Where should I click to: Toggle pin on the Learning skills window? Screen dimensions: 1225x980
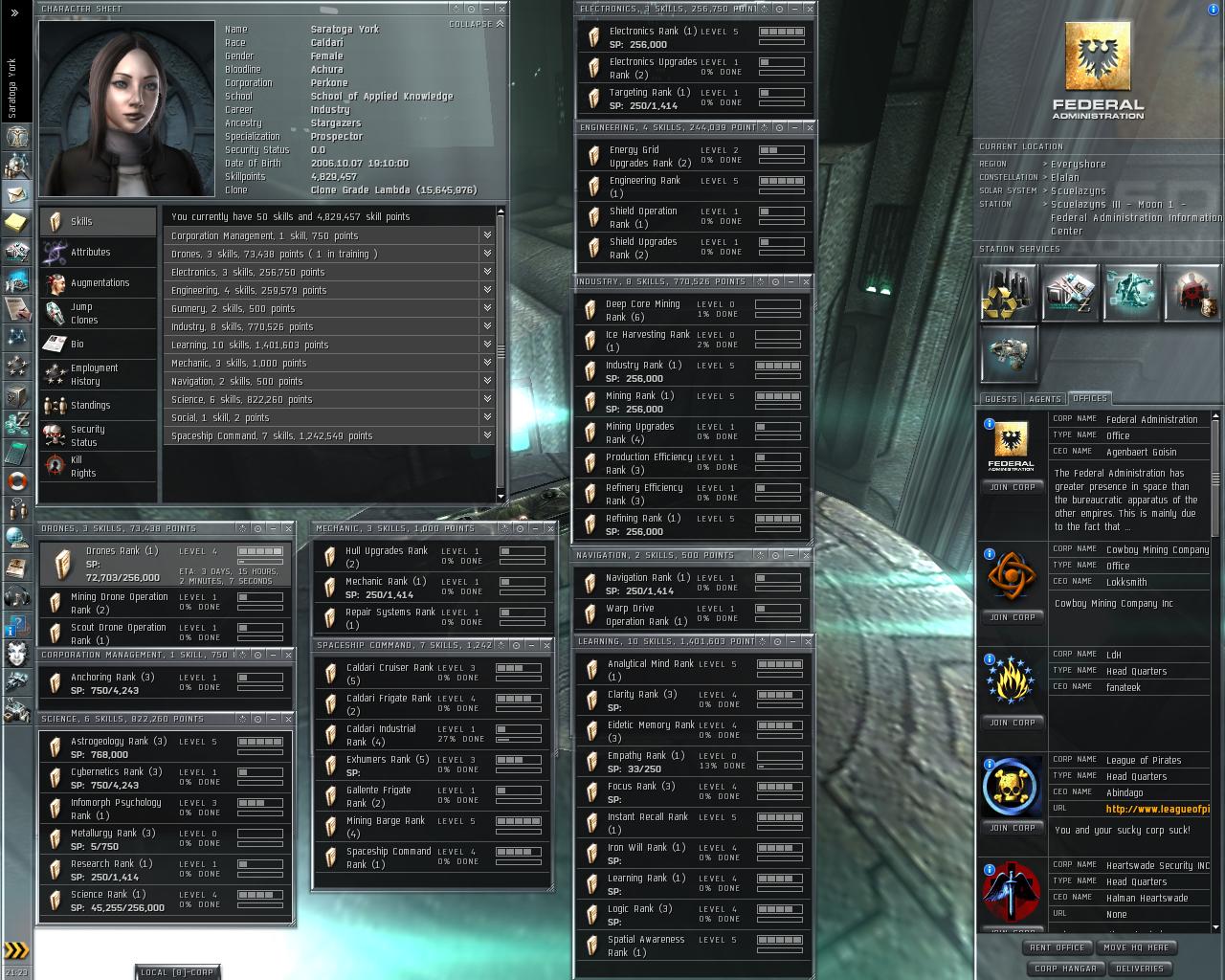click(781, 641)
